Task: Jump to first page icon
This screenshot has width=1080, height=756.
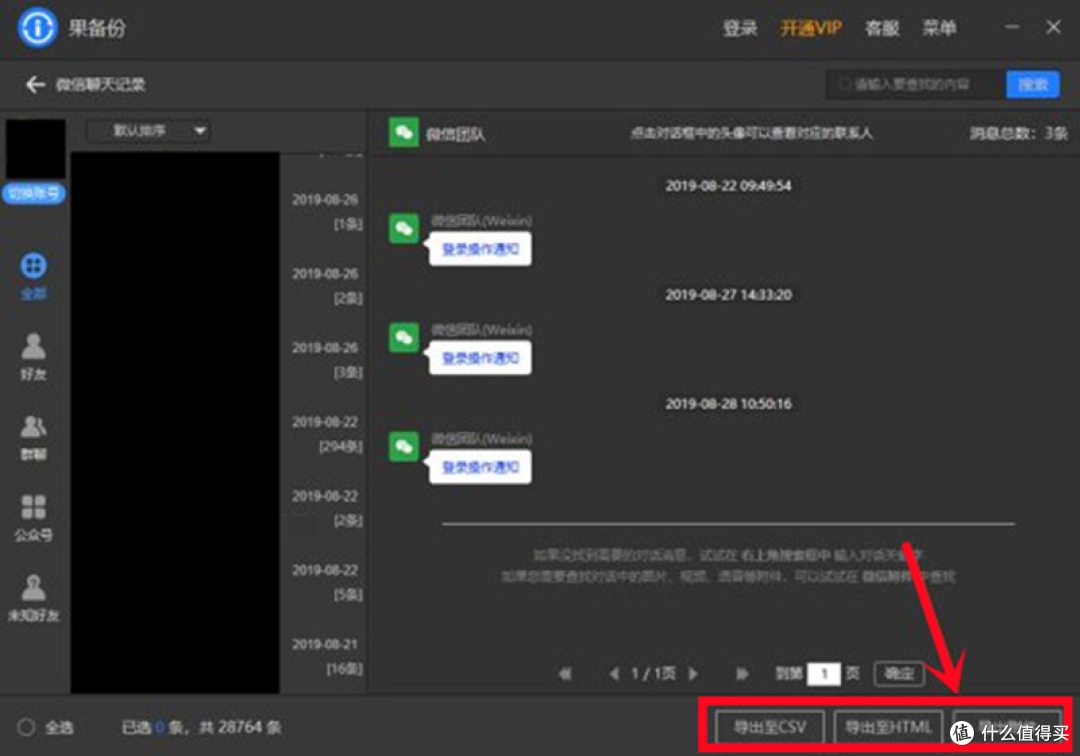Action: tap(565, 673)
